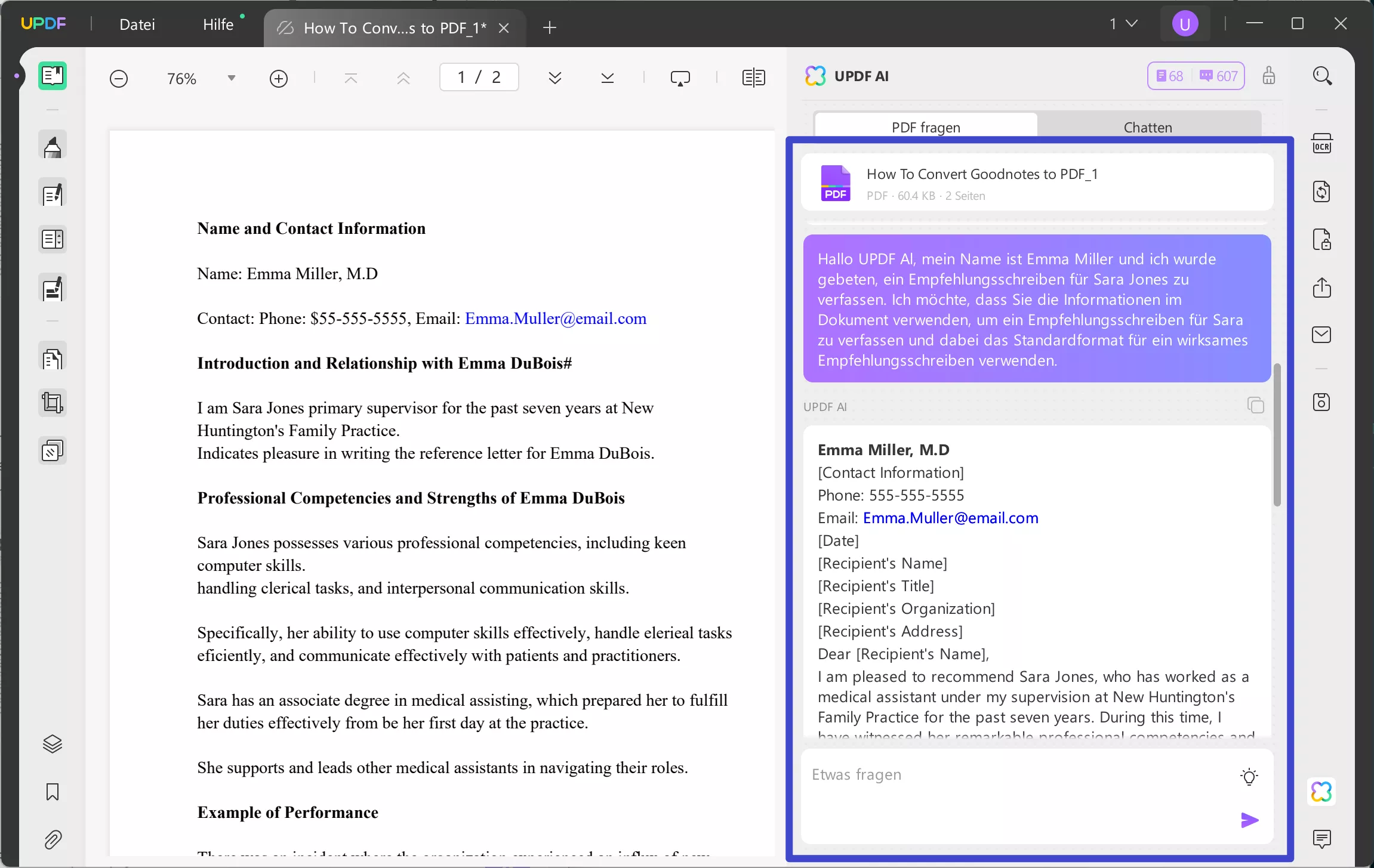This screenshot has height=868, width=1374.
Task: Switch to the Chatten tab
Action: [x=1147, y=127]
